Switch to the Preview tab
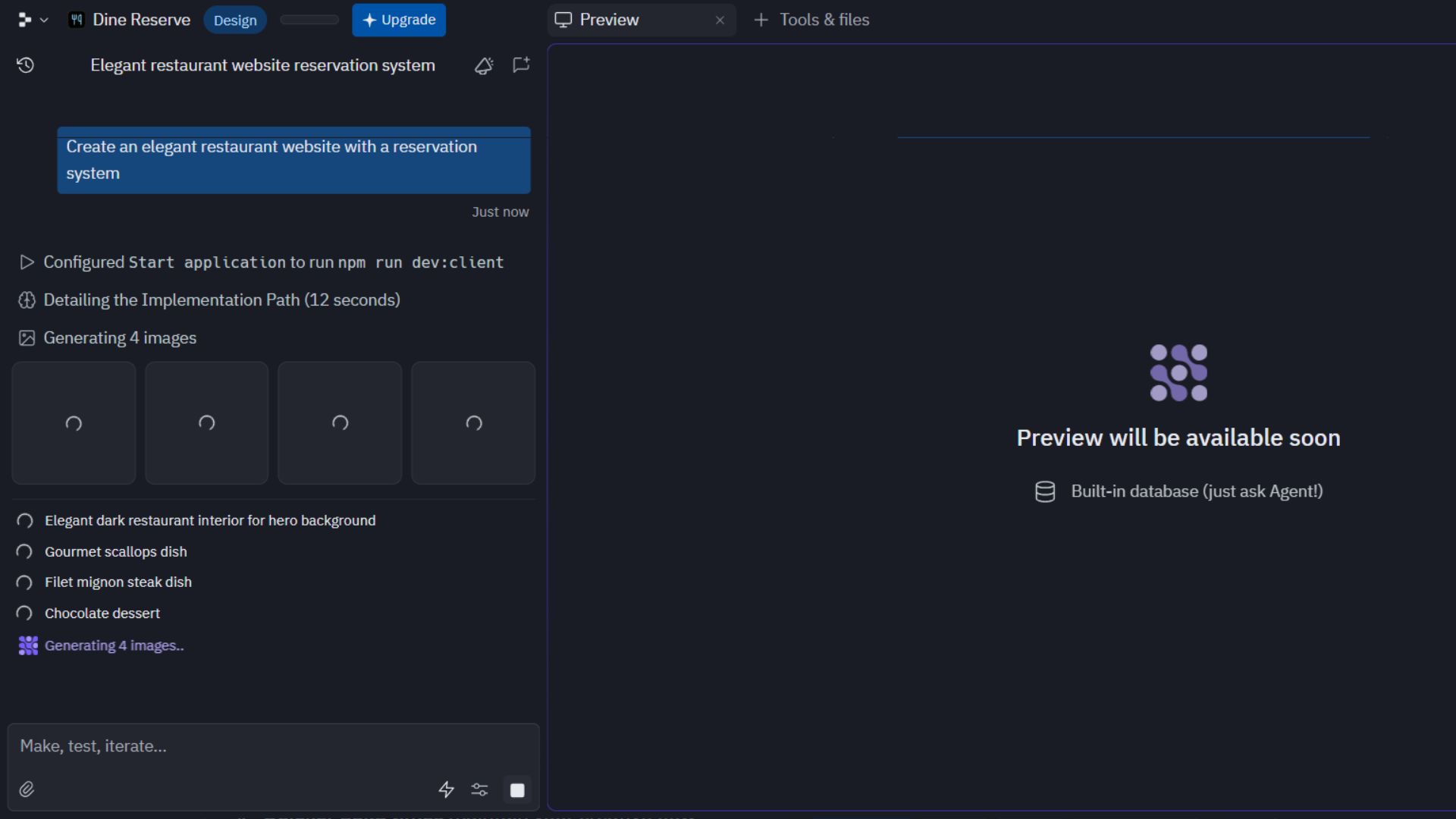 click(609, 20)
